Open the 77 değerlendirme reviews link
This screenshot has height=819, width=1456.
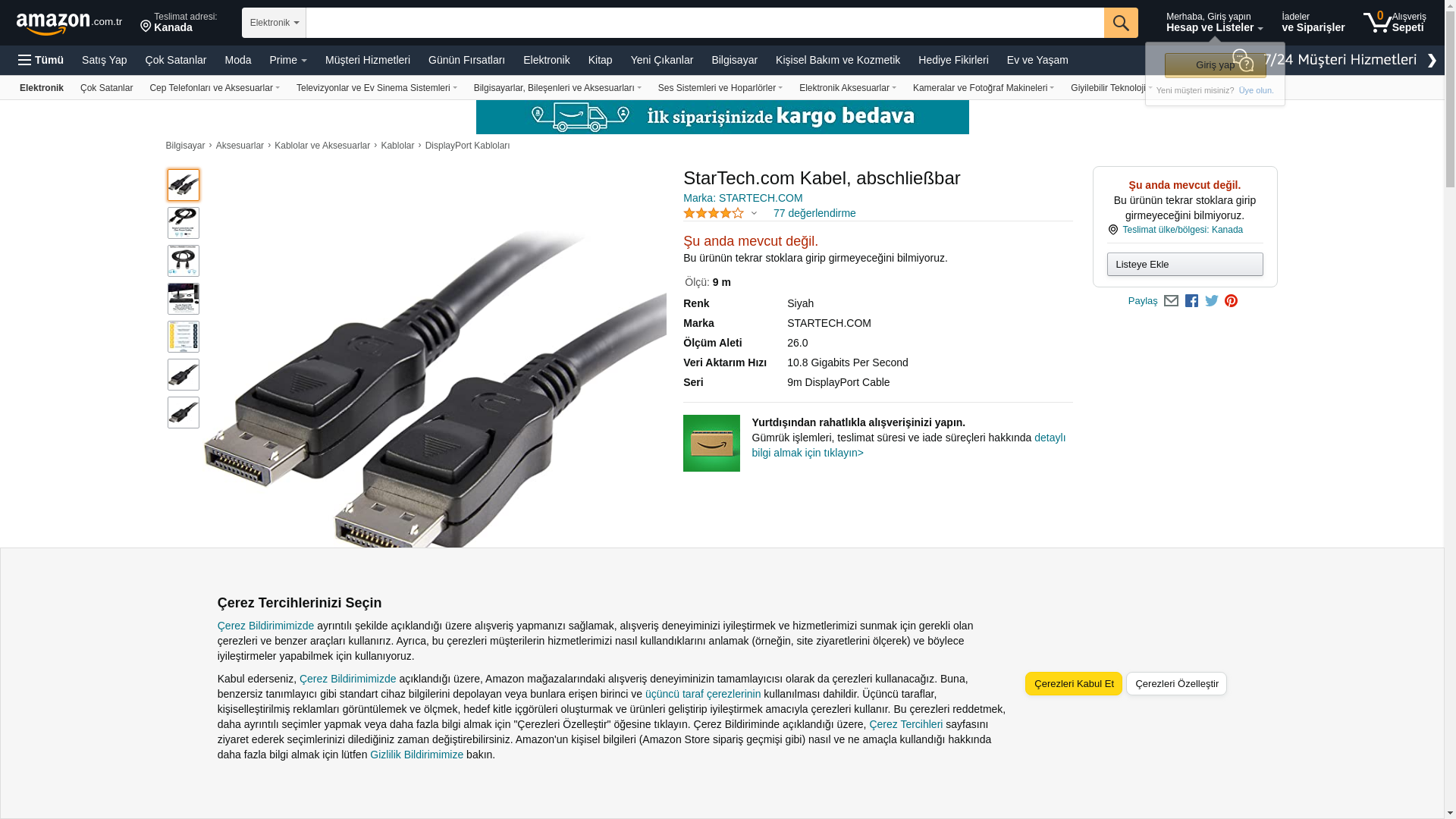(x=814, y=213)
